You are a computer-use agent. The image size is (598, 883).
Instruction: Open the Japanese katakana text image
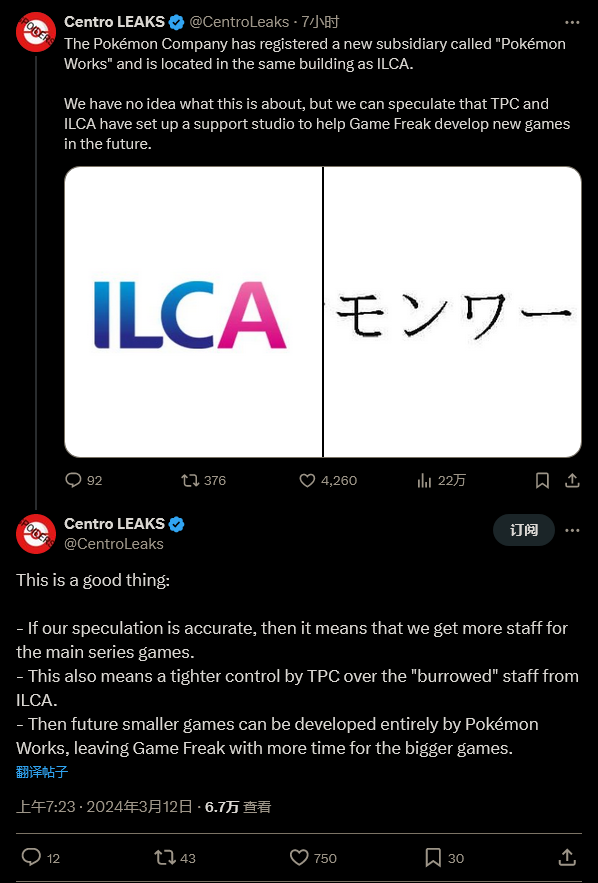point(453,312)
